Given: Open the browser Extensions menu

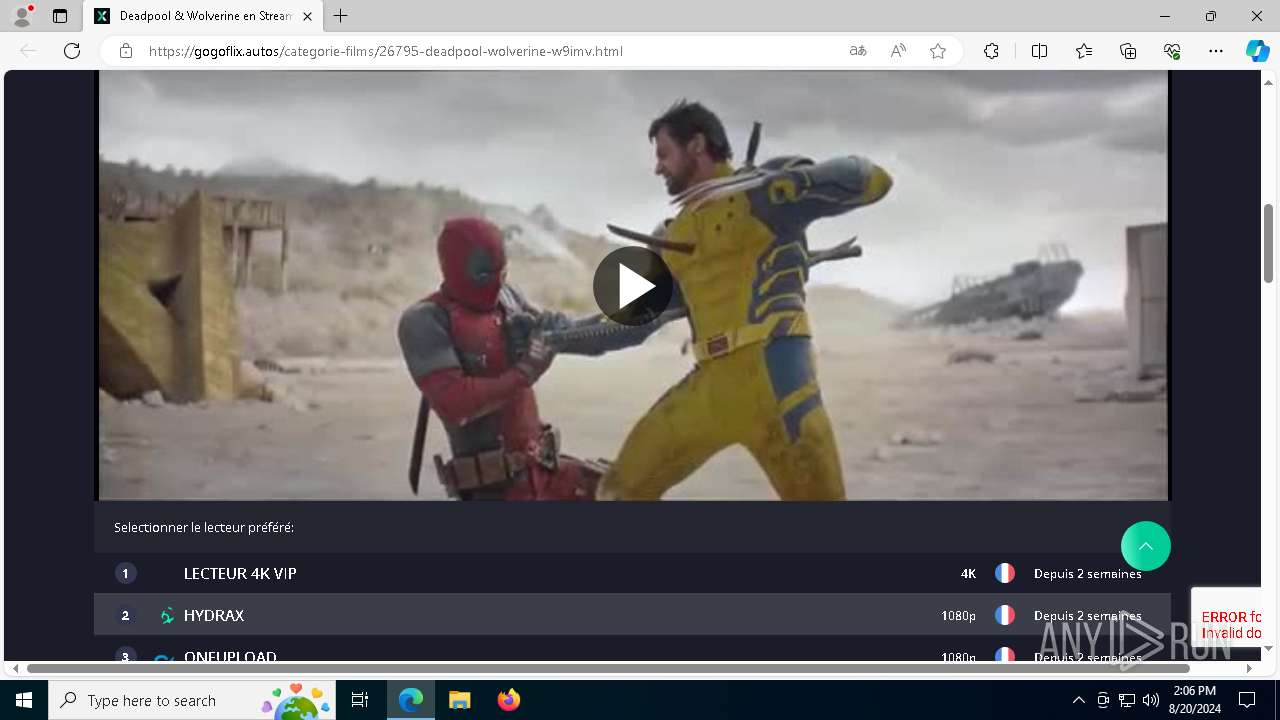Looking at the screenshot, I should tap(991, 51).
